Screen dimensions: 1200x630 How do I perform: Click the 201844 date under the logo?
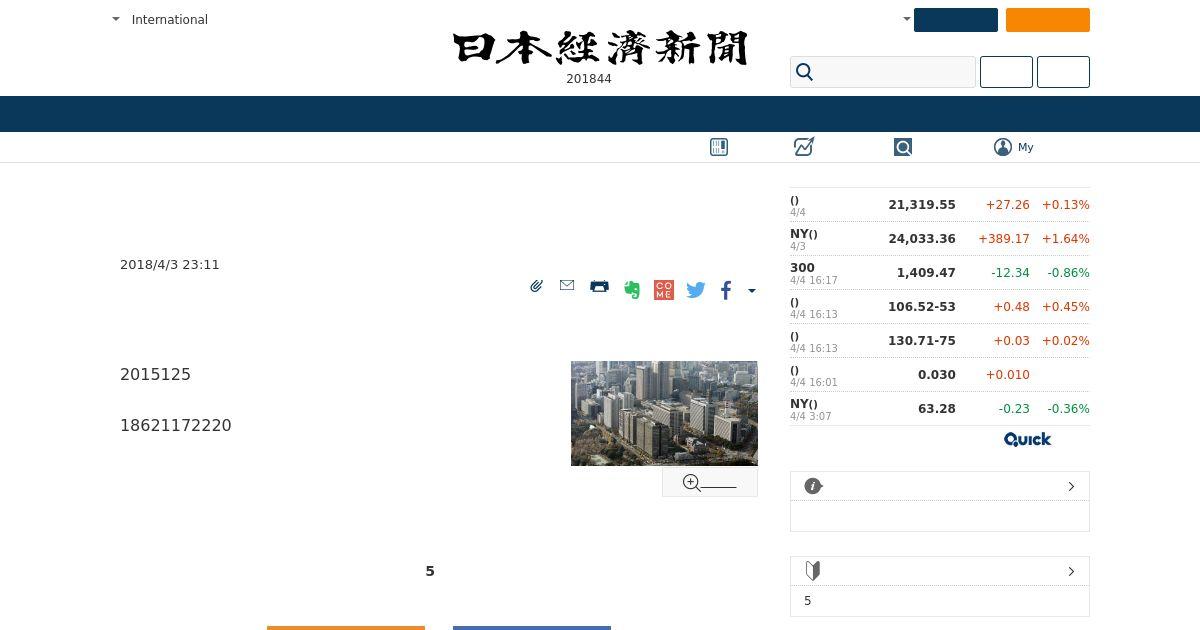click(589, 79)
